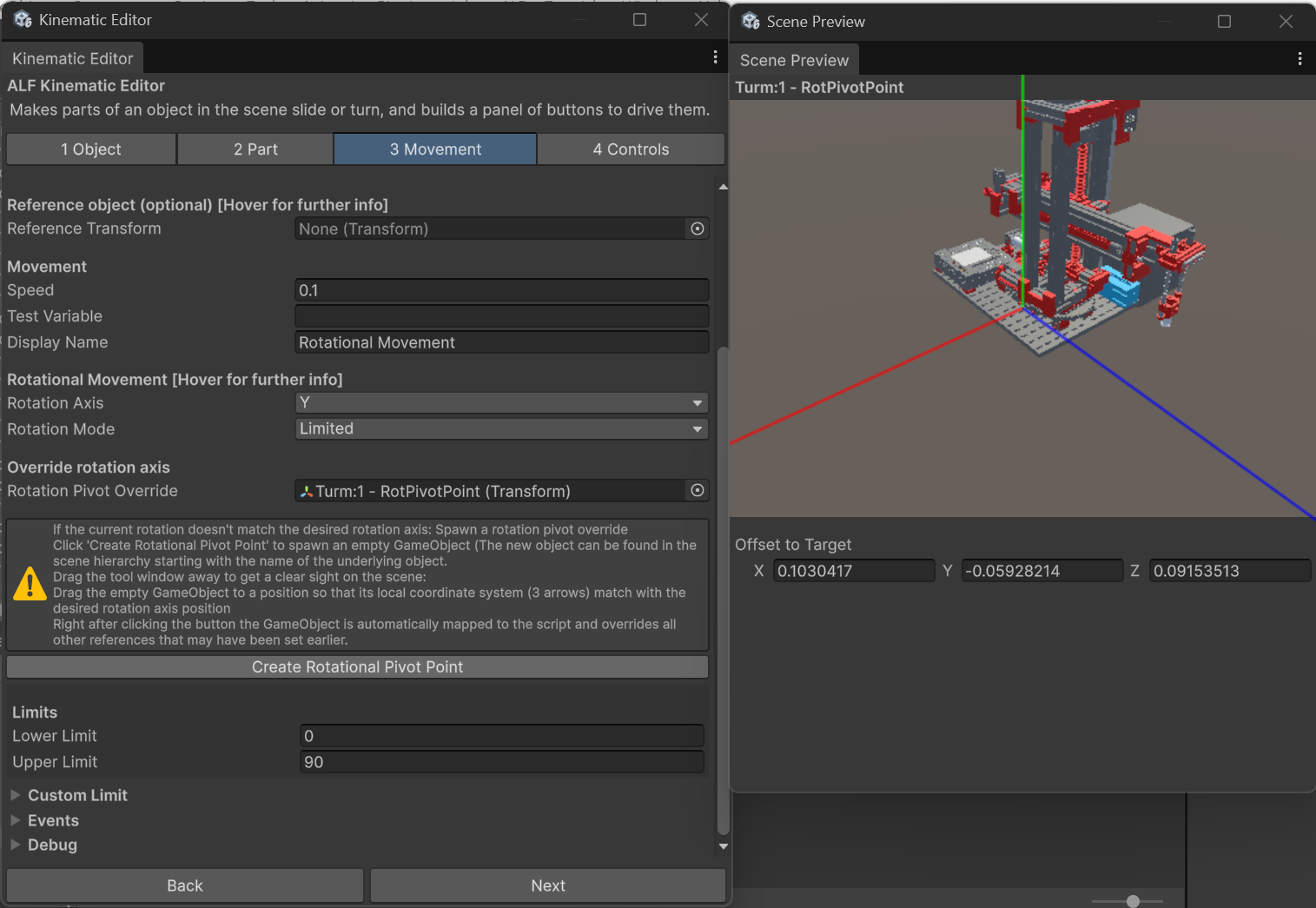
Task: Click the Speed input field
Action: coord(502,290)
